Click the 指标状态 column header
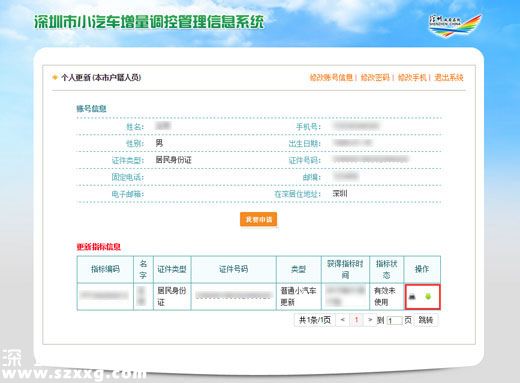This screenshot has height=383, width=520. coord(387,269)
